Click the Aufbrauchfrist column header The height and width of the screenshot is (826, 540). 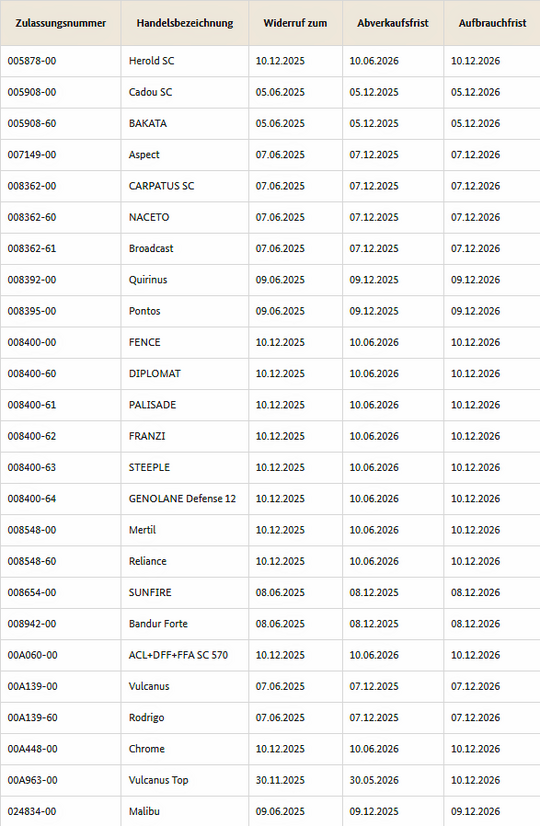pyautogui.click(x=493, y=23)
